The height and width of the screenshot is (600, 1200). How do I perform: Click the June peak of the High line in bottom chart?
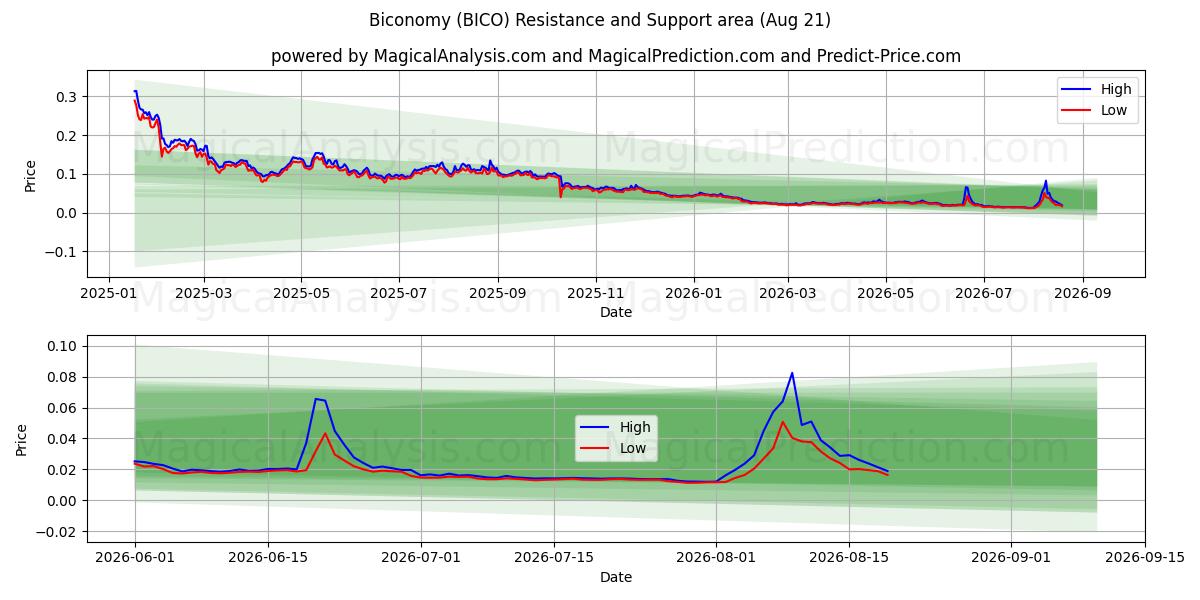(316, 399)
